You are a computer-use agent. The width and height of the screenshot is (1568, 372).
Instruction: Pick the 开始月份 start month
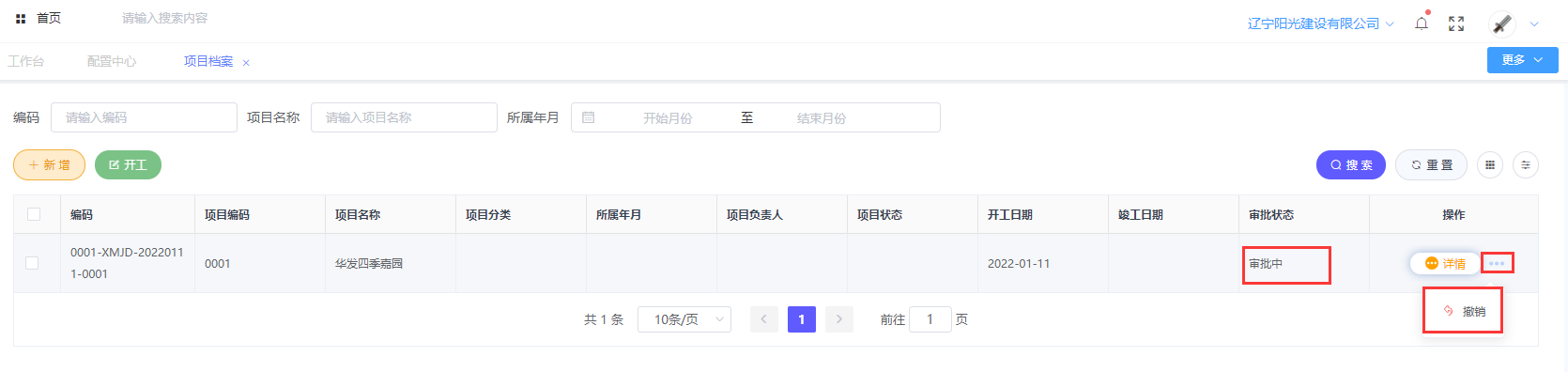[668, 118]
